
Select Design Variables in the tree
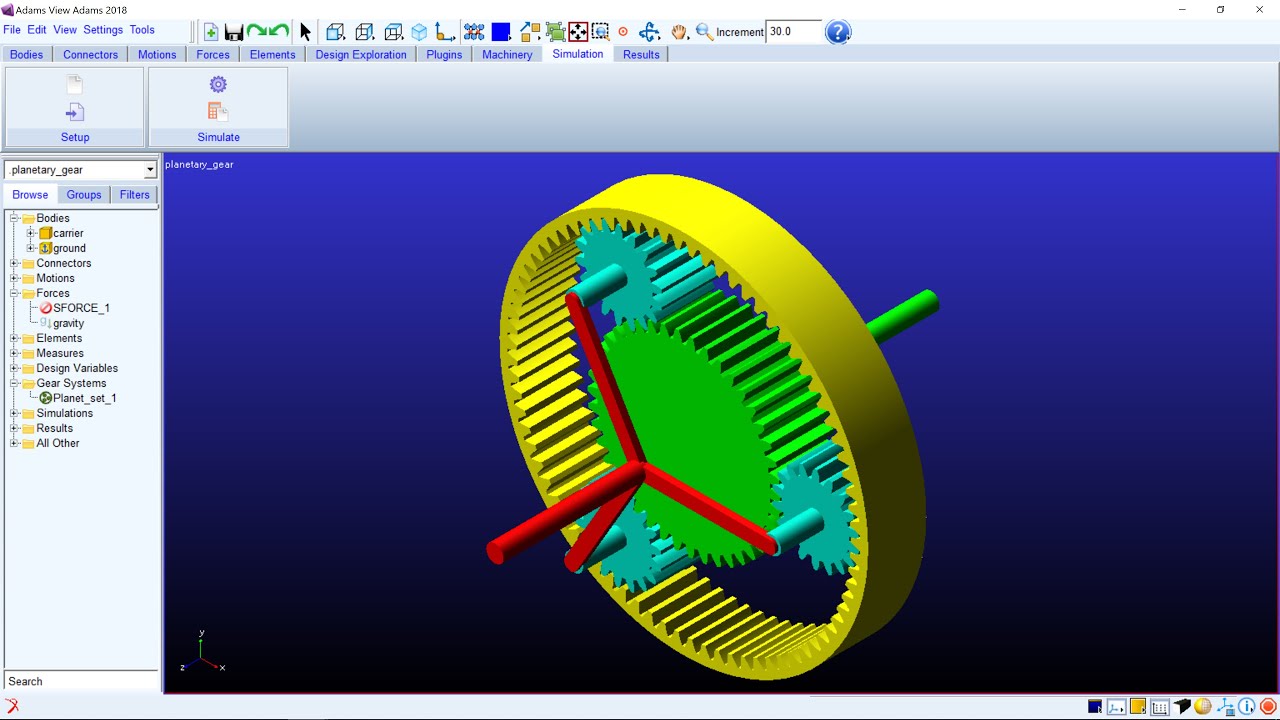[77, 368]
